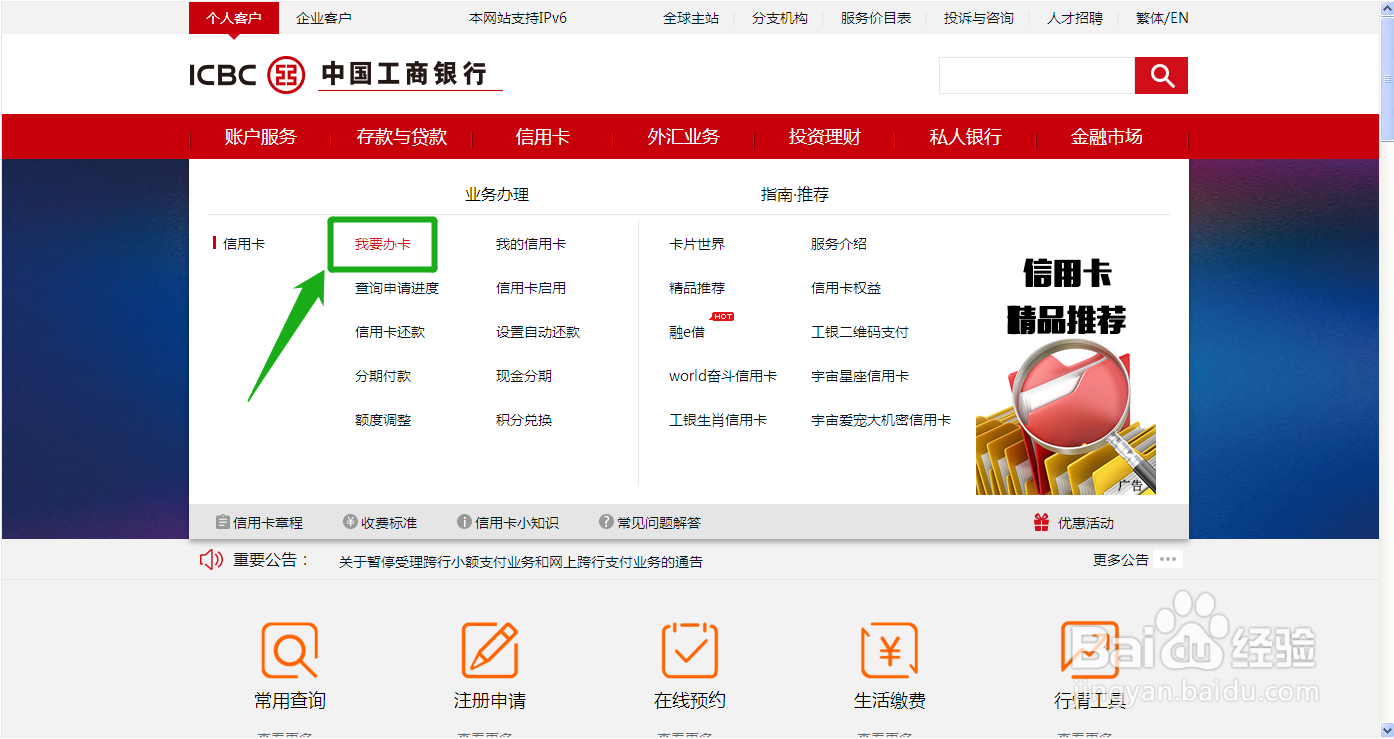Viewport: 1394px width, 739px height.
Task: Click the speaker announcement icon
Action: pyautogui.click(x=211, y=560)
